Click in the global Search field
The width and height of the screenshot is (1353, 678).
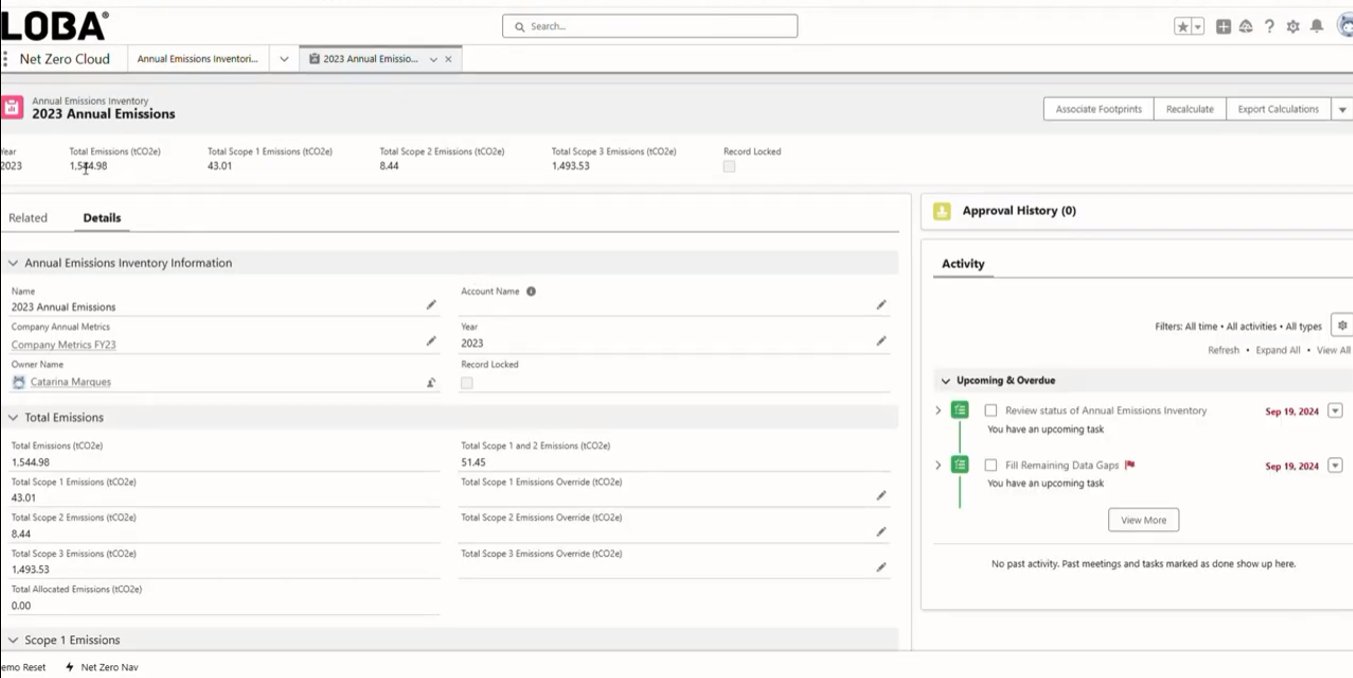click(650, 26)
